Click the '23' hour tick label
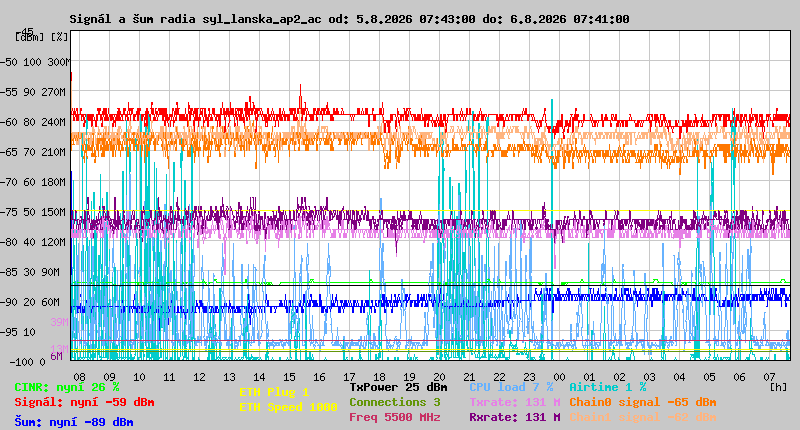The width and height of the screenshot is (800, 430). pos(530,377)
